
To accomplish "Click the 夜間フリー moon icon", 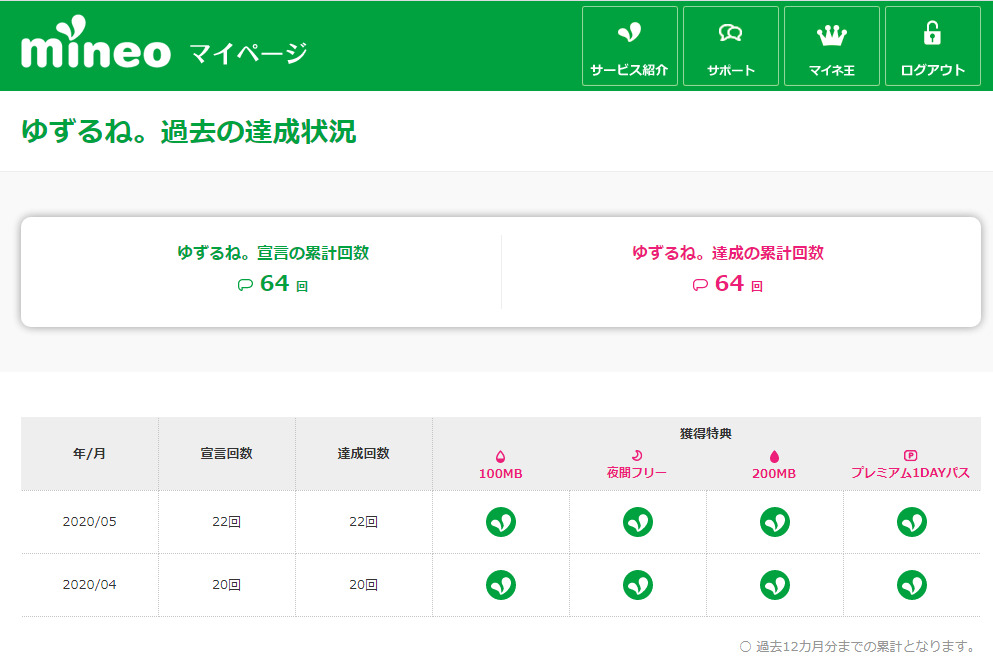I will click(x=637, y=456).
